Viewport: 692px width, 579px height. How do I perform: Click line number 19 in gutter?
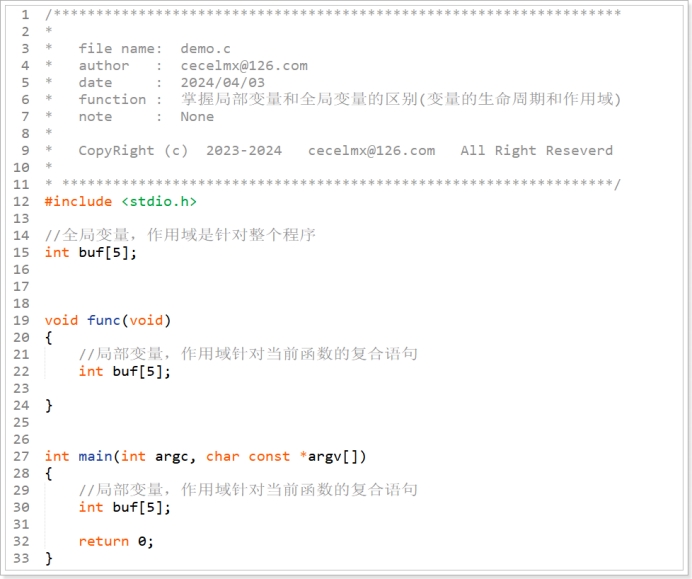coord(21,320)
